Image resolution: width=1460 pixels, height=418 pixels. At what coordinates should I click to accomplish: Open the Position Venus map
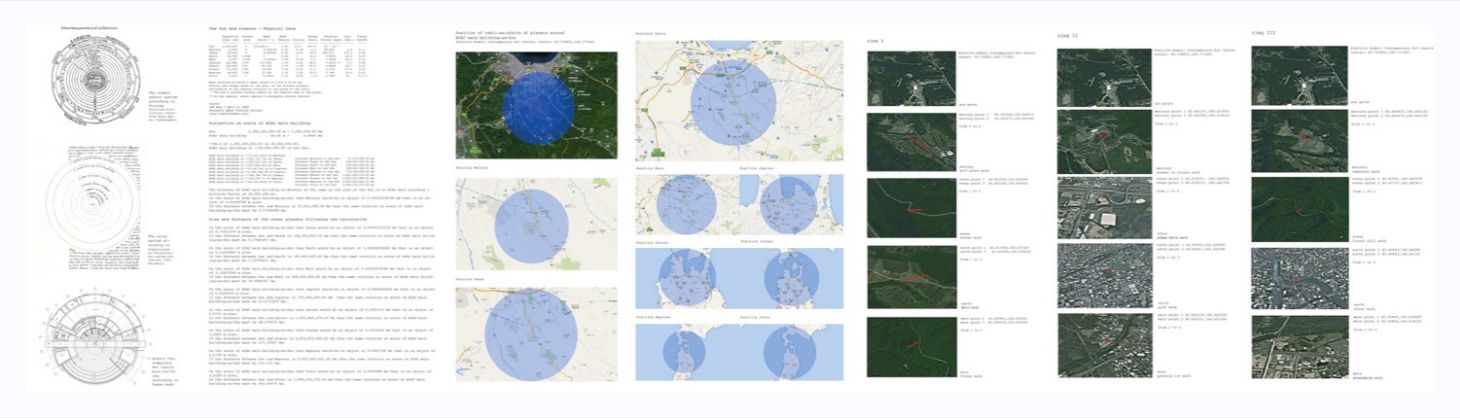[536, 333]
